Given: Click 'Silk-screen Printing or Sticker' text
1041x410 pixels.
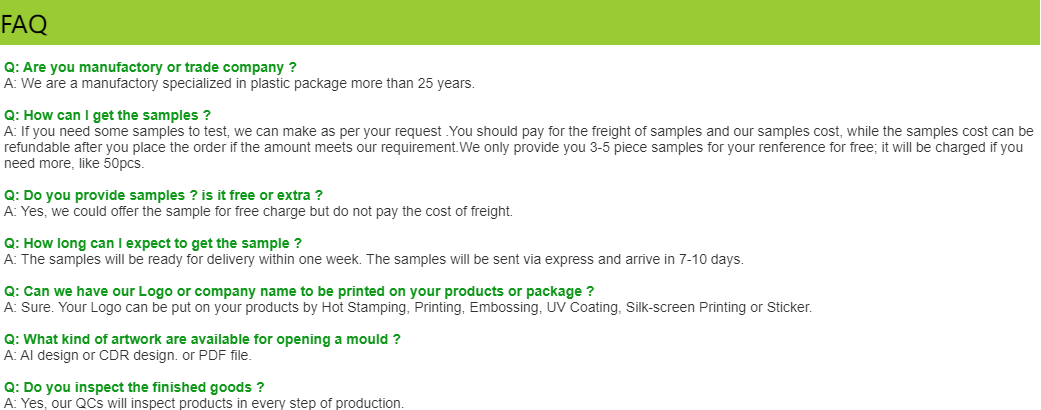Looking at the screenshot, I should pyautogui.click(x=719, y=307).
